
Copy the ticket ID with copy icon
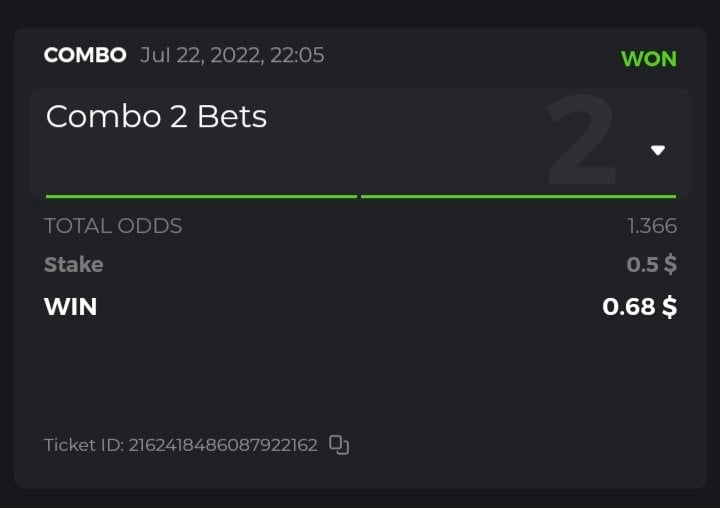pos(339,445)
